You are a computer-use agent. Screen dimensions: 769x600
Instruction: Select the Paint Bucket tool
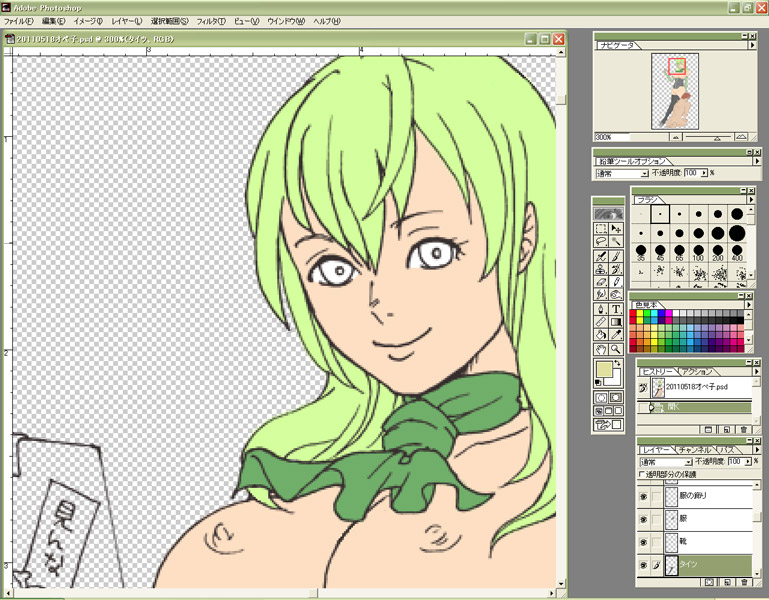pyautogui.click(x=601, y=335)
